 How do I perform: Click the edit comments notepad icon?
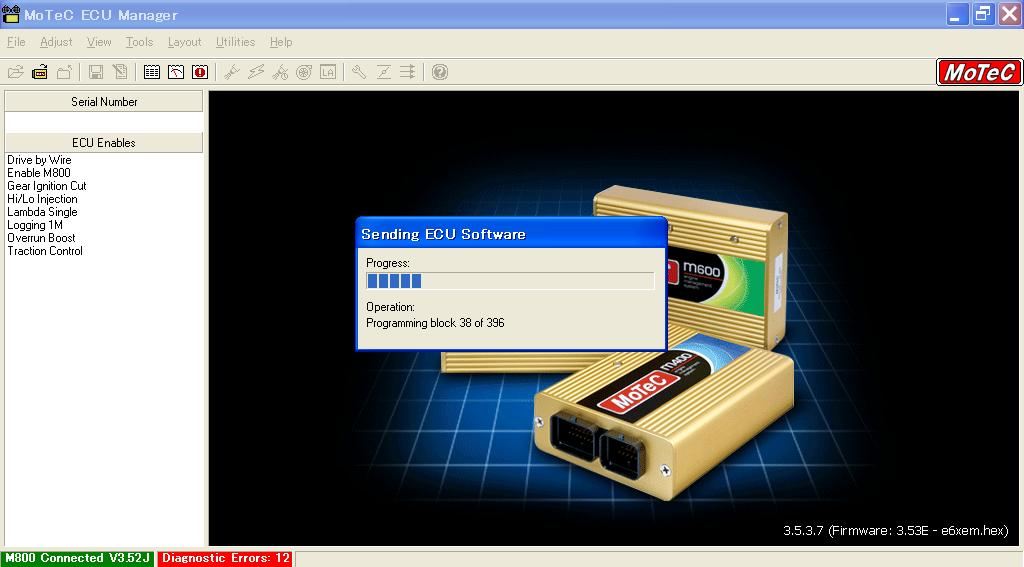tap(120, 72)
